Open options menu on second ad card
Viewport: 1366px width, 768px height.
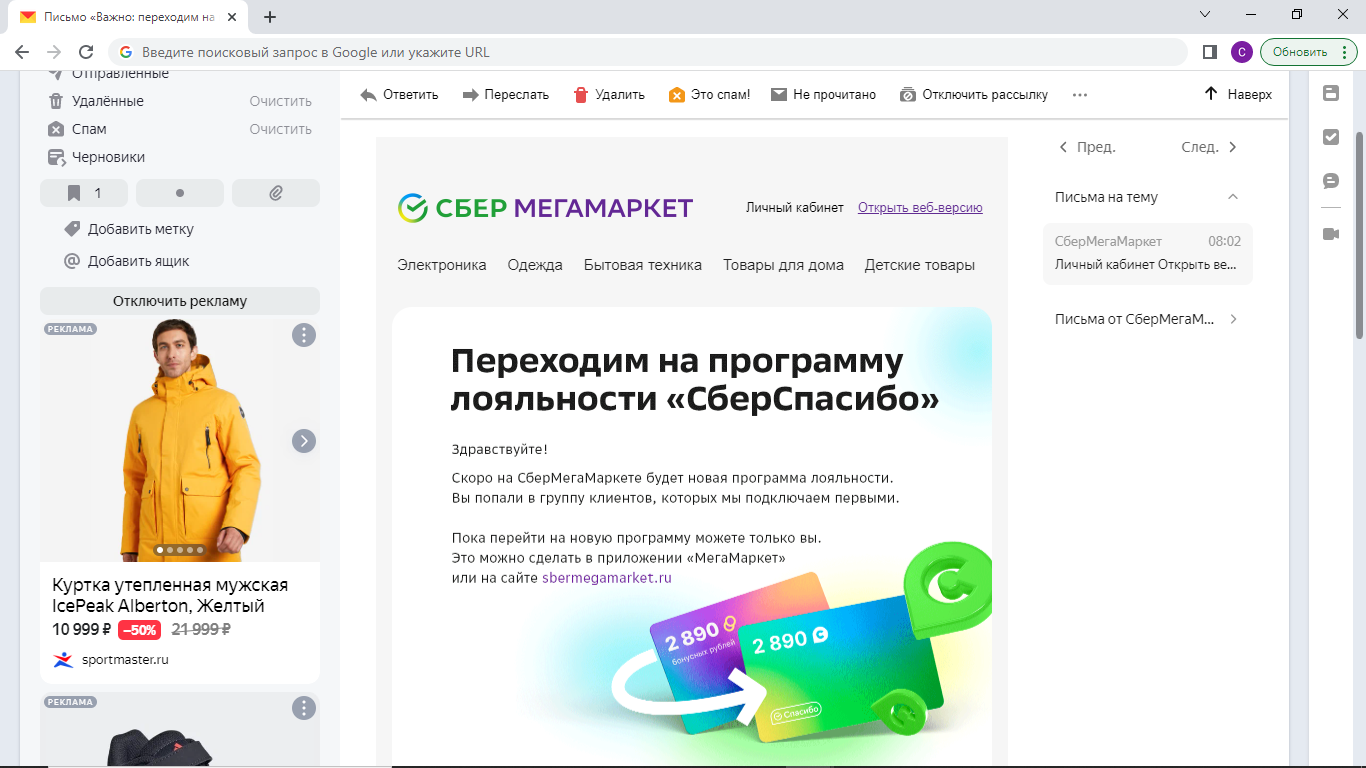click(304, 708)
